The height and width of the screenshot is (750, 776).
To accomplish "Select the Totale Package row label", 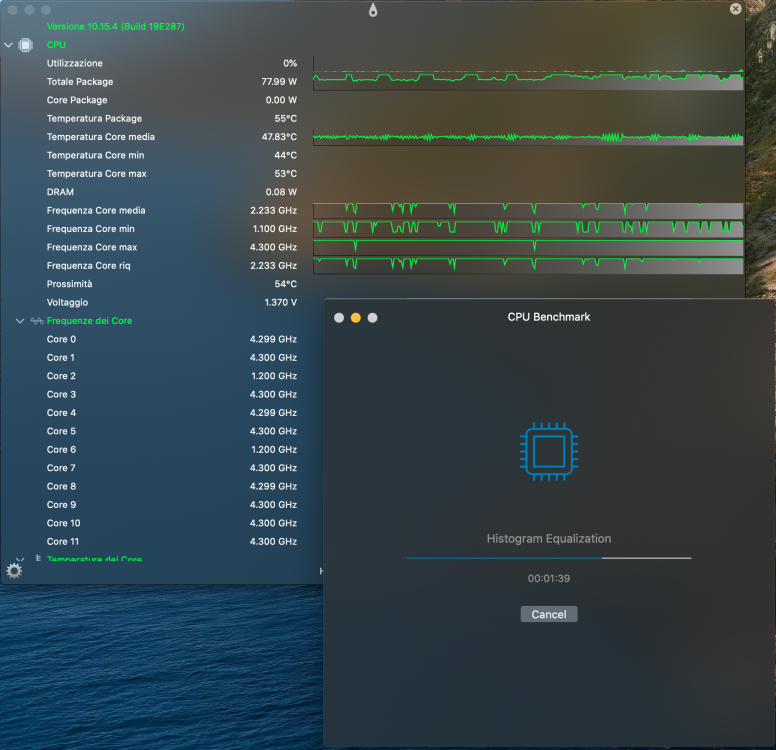I will point(80,82).
